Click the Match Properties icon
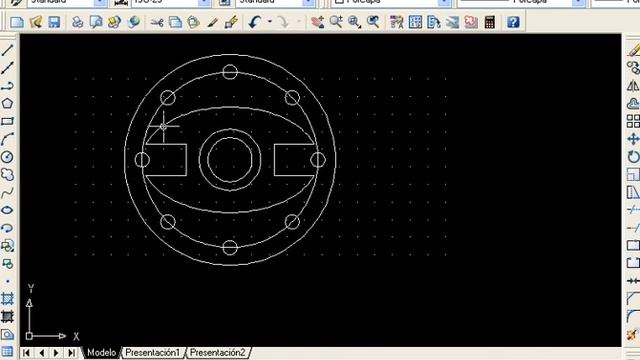Viewport: 640px width, 360px height. 213,22
